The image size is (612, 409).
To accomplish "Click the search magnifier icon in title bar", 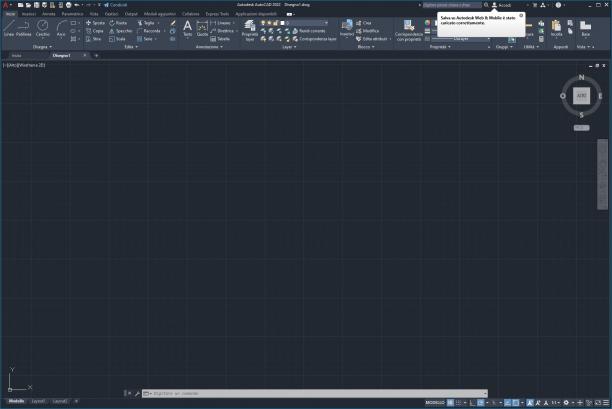I will click(486, 5).
